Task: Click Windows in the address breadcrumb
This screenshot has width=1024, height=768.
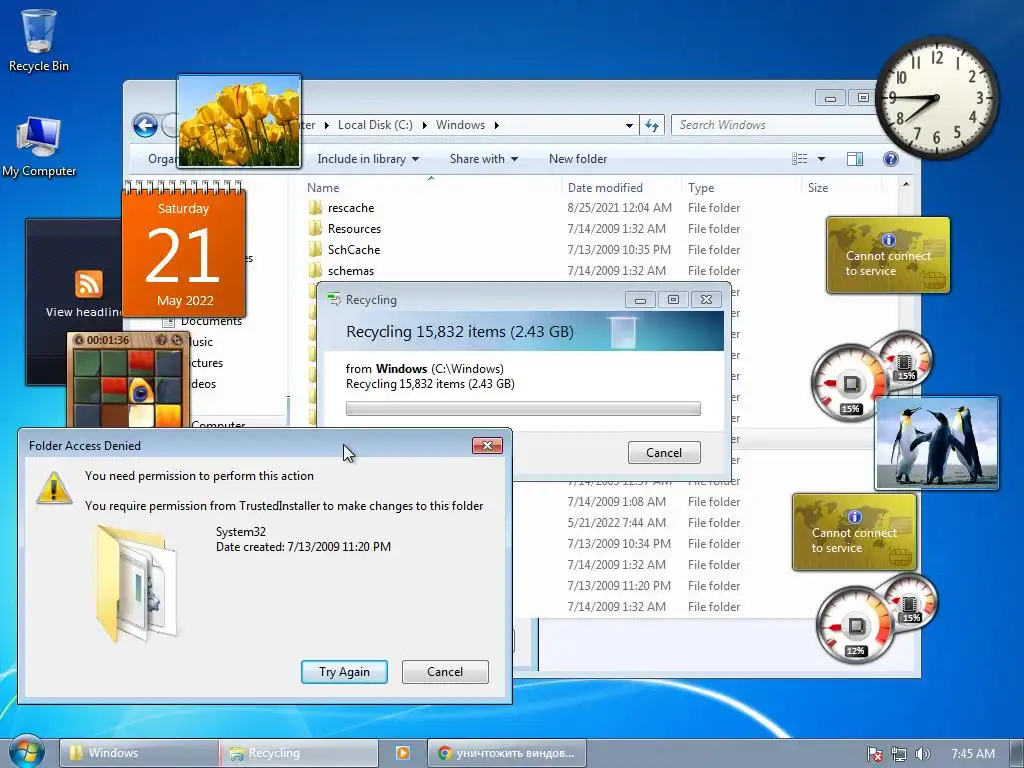Action: [x=460, y=125]
